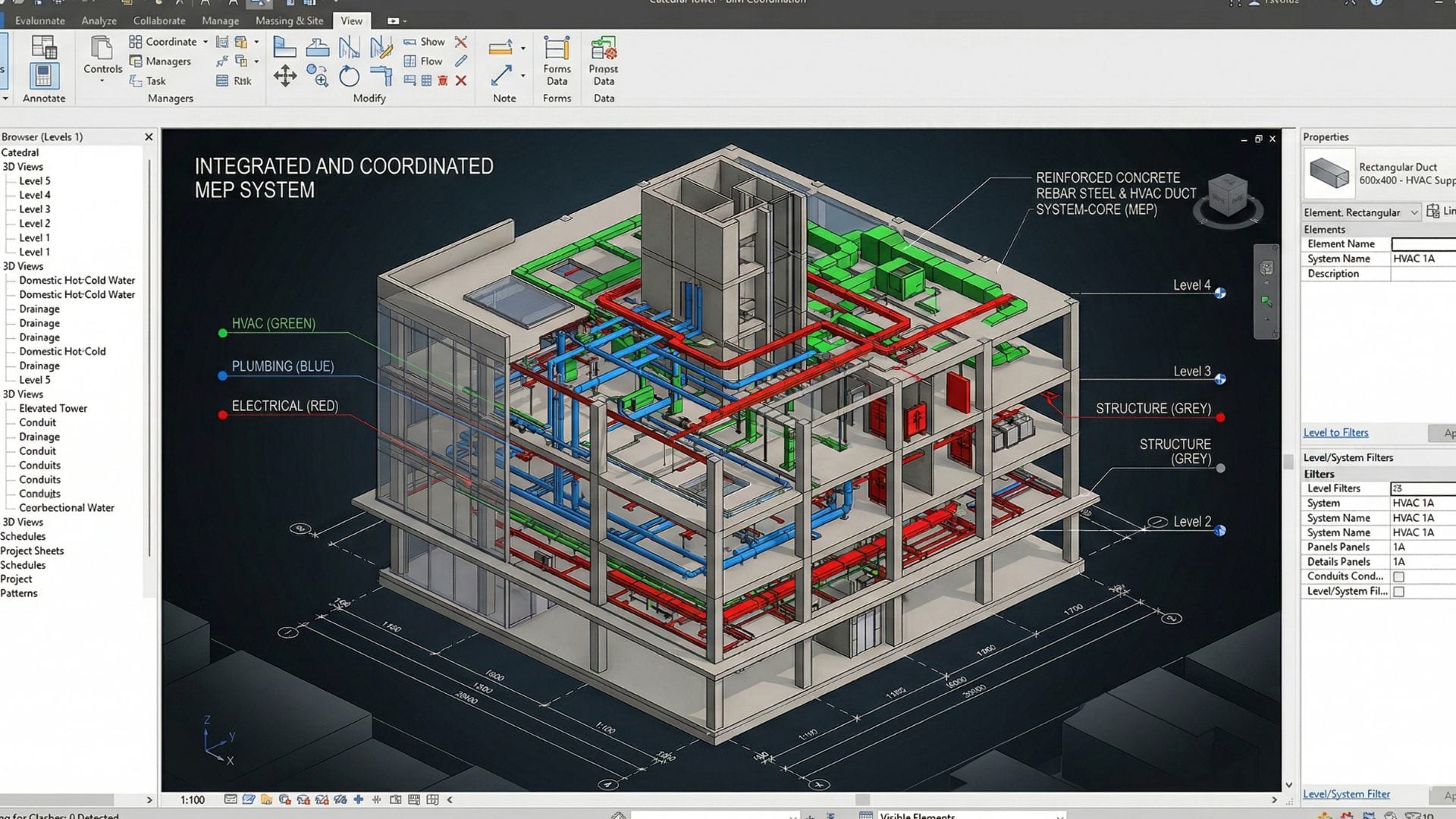Open the Massing & Site tab
The image size is (1456, 819).
[289, 20]
